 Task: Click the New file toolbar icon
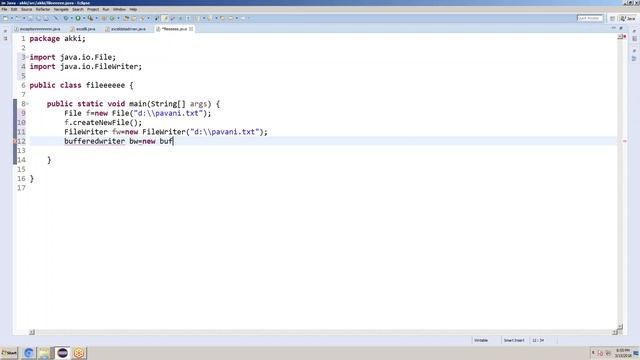5,18
